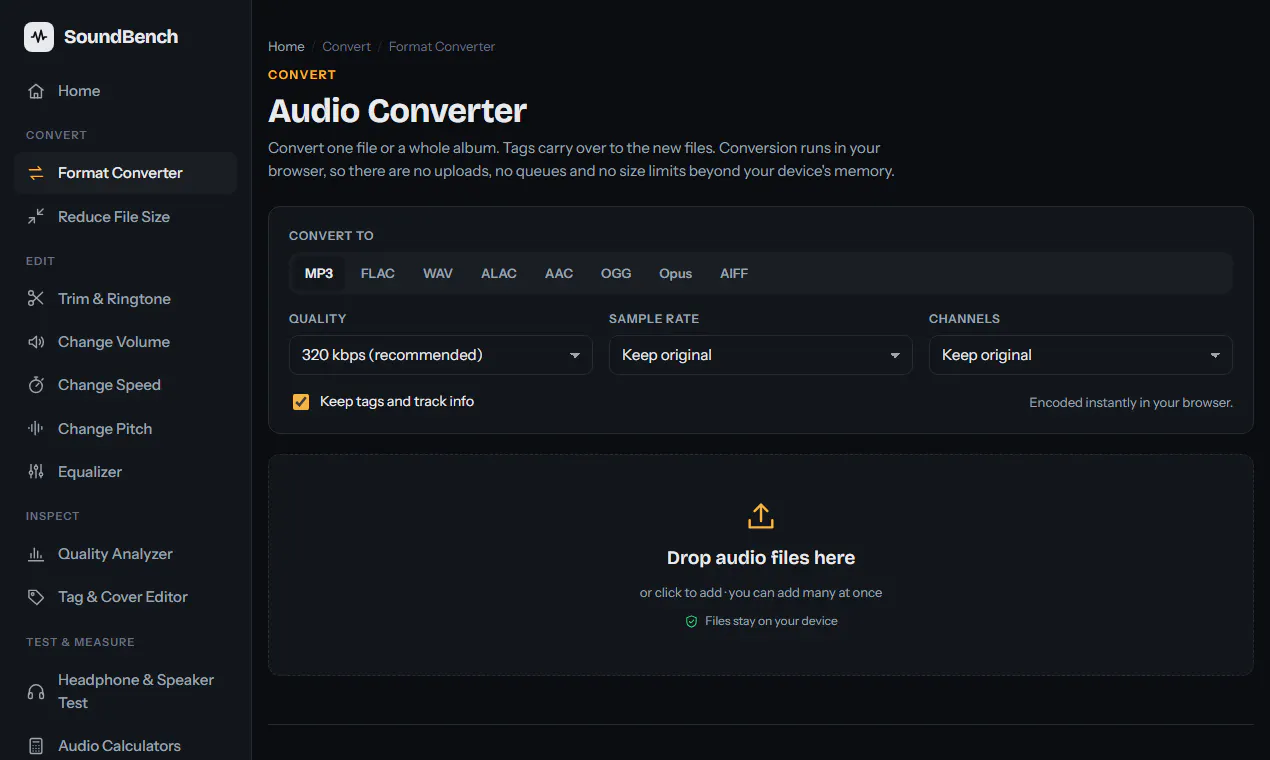Click the Files stay on your device text
This screenshot has width=1270, height=760.
click(x=771, y=621)
